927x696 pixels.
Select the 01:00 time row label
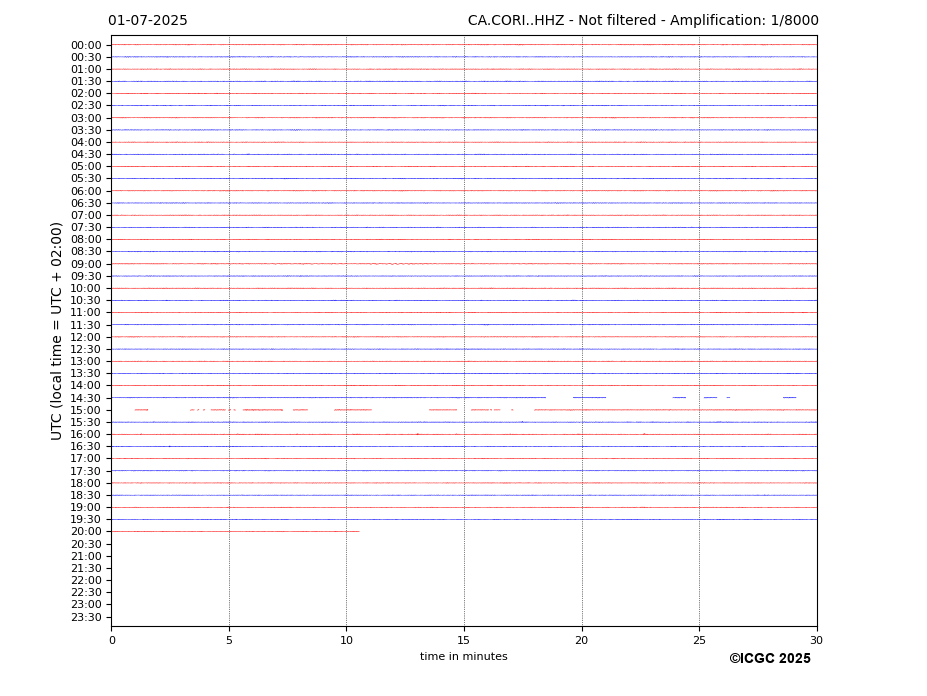pos(86,70)
